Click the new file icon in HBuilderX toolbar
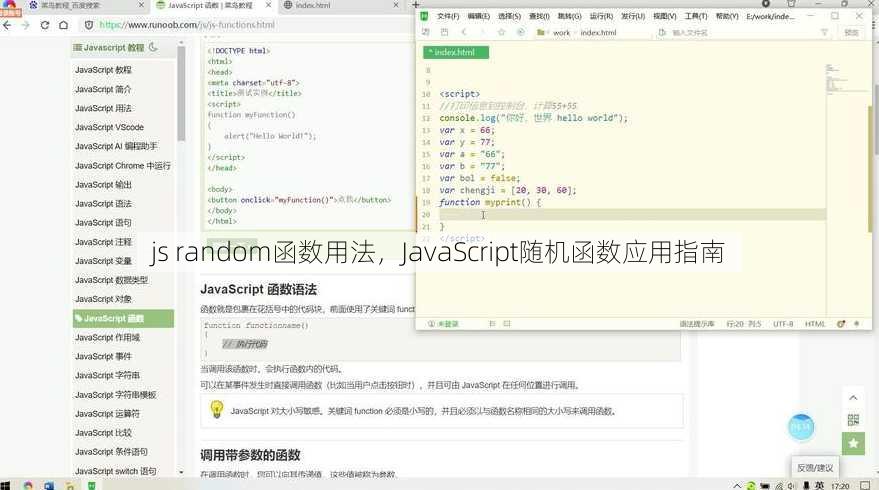 [x=426, y=33]
